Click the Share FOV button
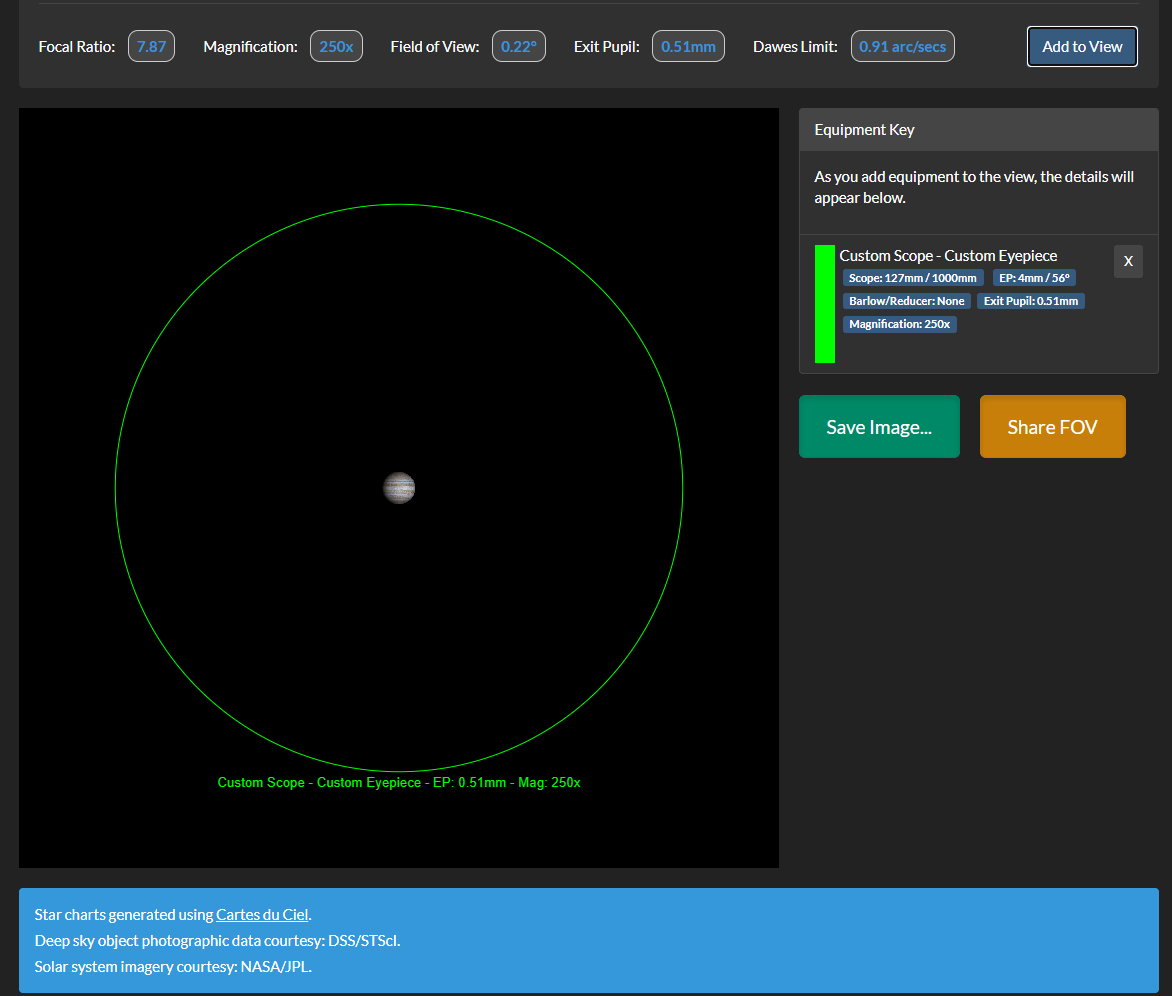This screenshot has width=1172, height=996. [x=1052, y=427]
